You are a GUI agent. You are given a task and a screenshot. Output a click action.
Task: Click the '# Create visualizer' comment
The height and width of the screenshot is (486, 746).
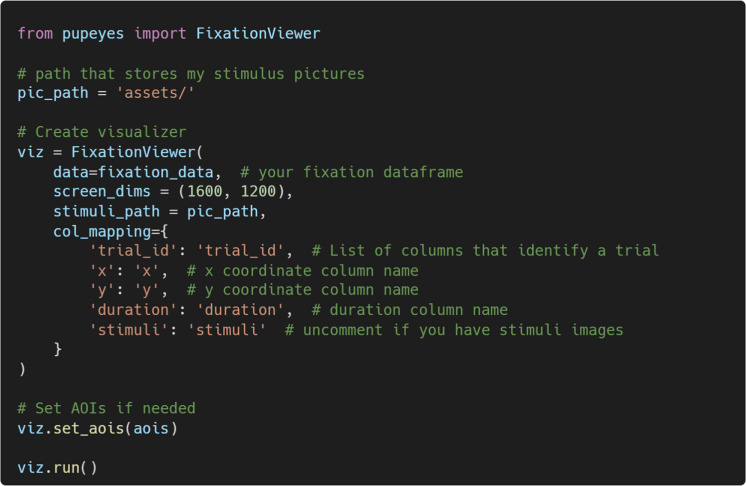pyautogui.click(x=102, y=132)
